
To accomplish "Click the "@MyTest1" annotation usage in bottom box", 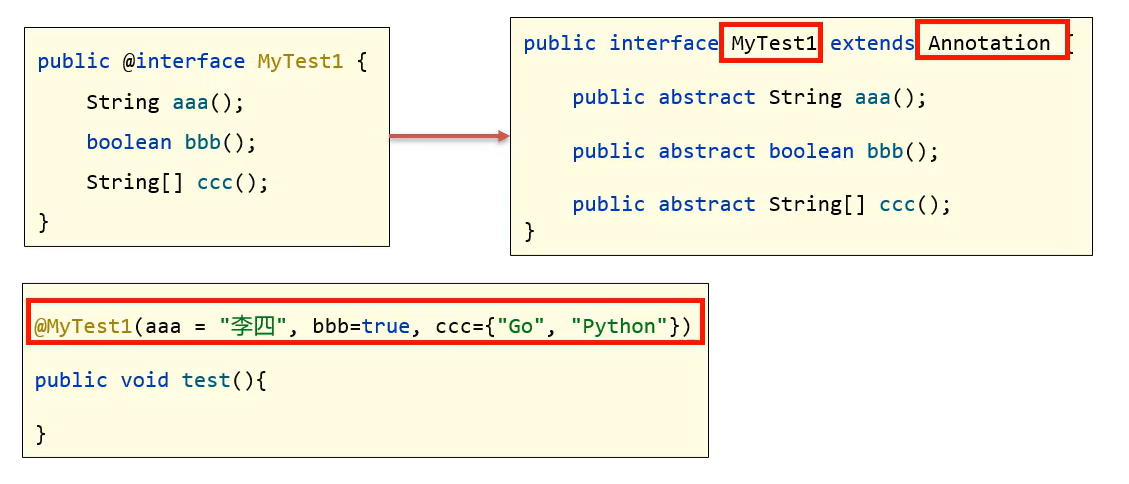I will pyautogui.click(x=83, y=327).
